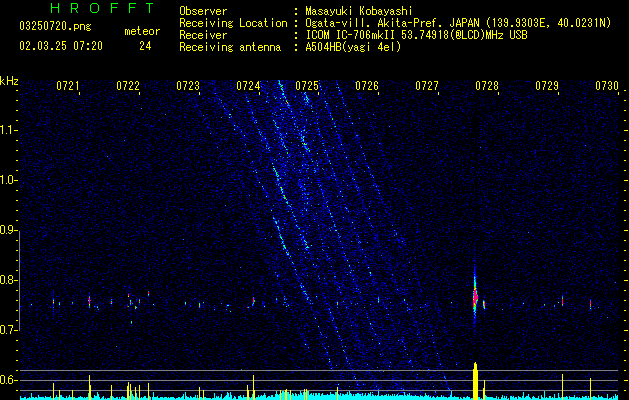Click the 1.1 kHz frequency label
Image resolution: width=629 pixels, height=400 pixels.
point(7,130)
